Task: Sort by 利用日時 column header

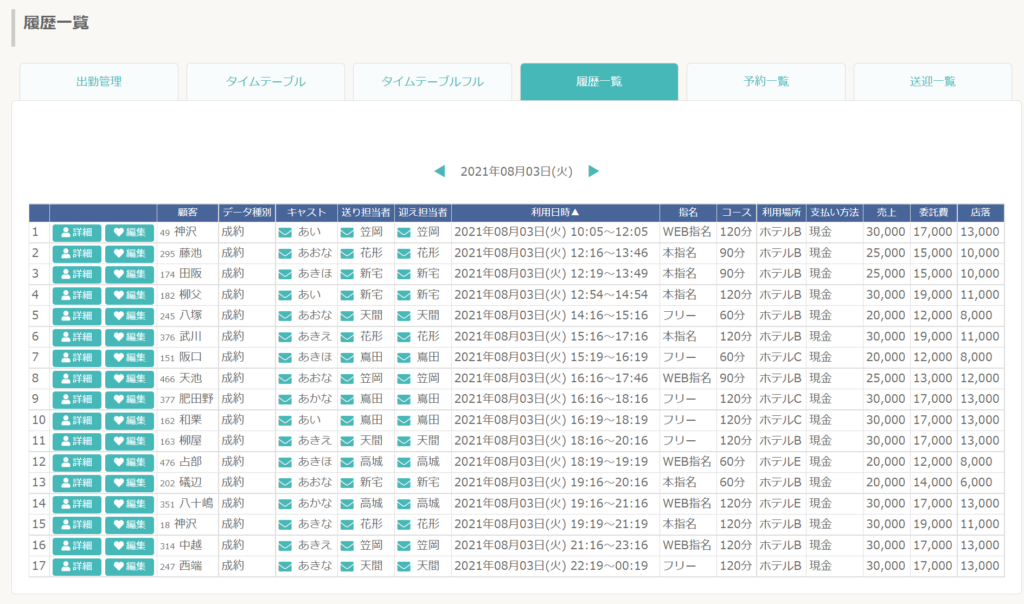Action: point(555,212)
